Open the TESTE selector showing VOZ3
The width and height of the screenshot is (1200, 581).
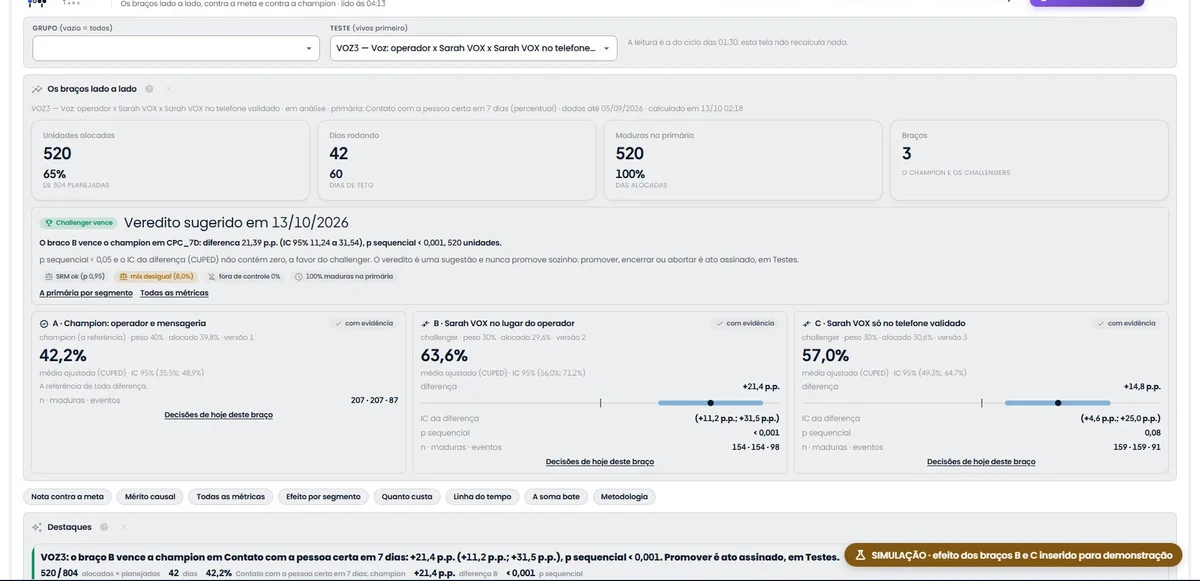tap(473, 48)
